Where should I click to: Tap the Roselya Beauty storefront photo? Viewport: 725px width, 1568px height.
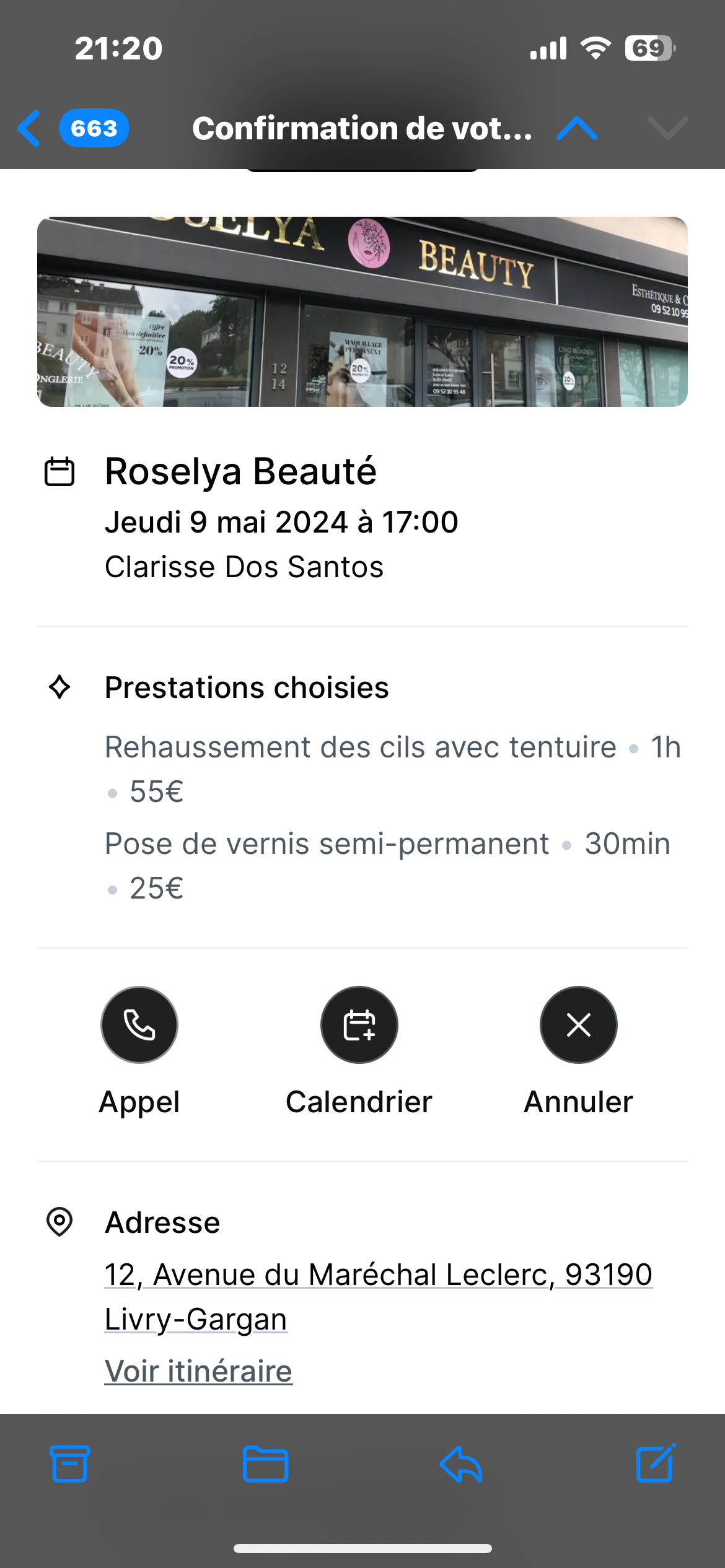click(362, 311)
